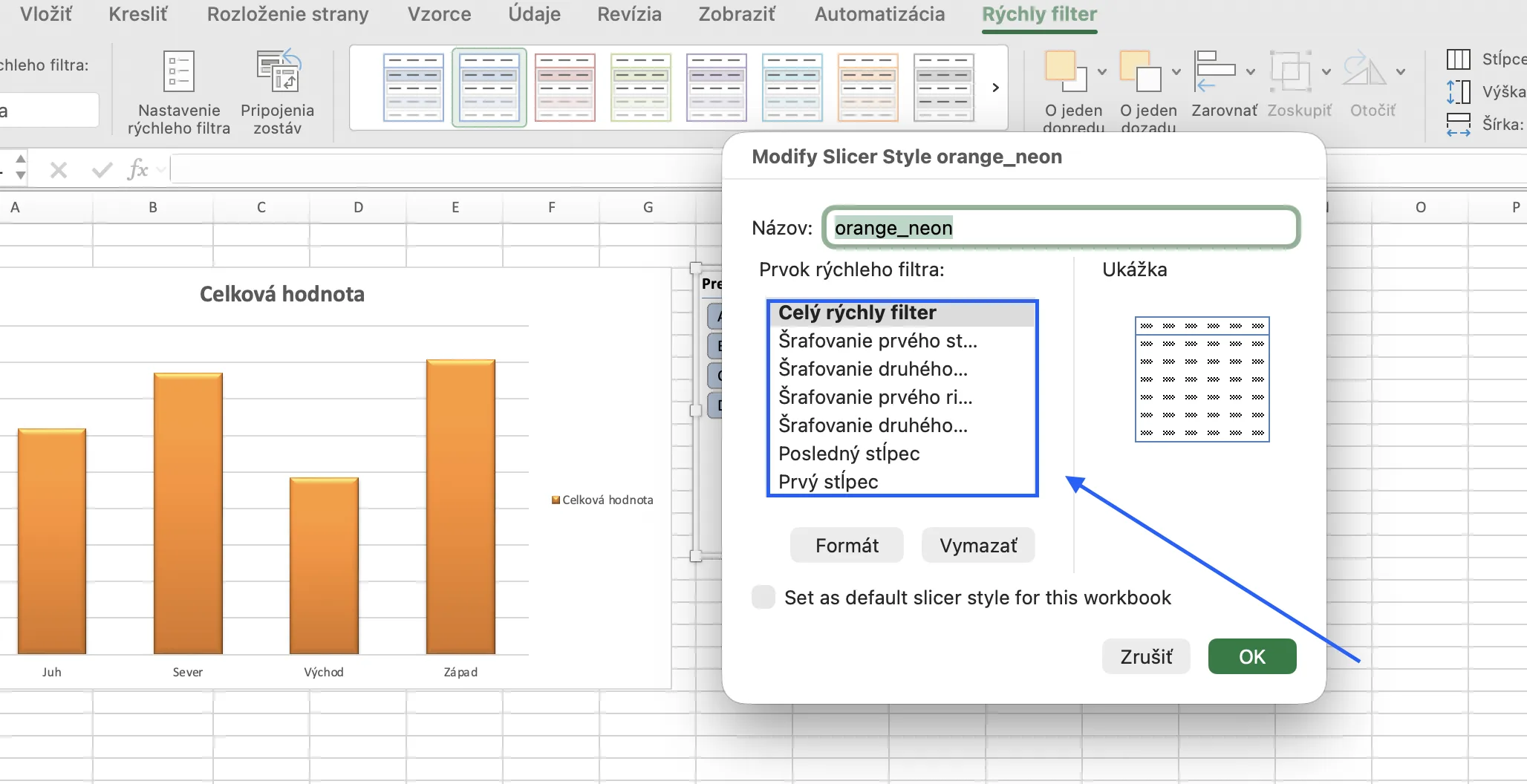Select Posledný stĺpec list item
The height and width of the screenshot is (784, 1527).
click(902, 454)
